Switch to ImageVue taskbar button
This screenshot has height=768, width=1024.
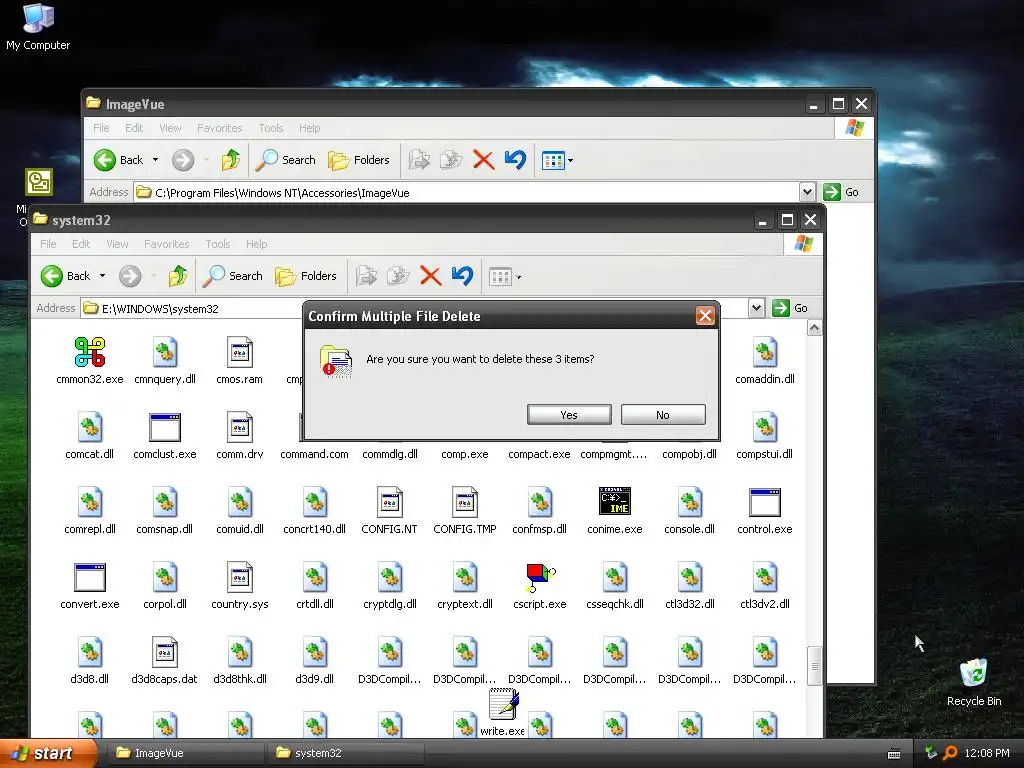(x=184, y=753)
